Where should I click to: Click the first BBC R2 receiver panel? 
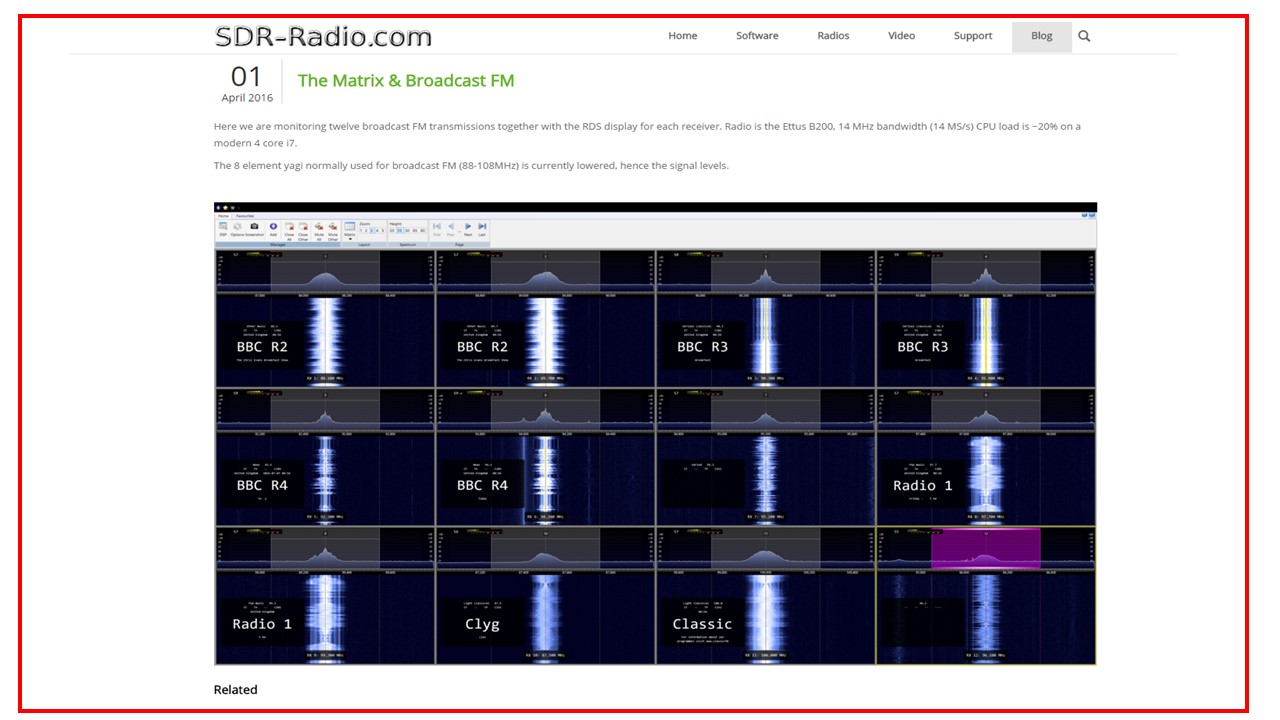(x=325, y=318)
